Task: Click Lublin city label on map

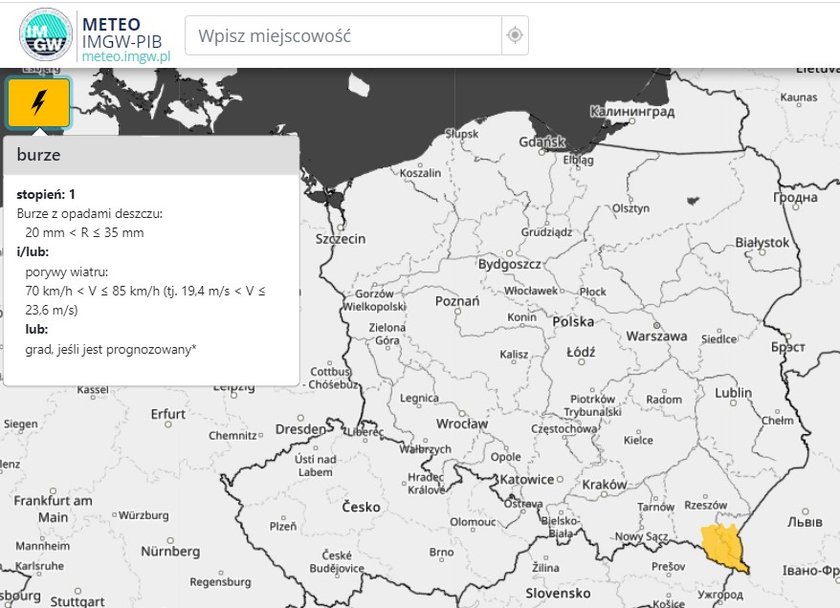Action: pos(733,393)
